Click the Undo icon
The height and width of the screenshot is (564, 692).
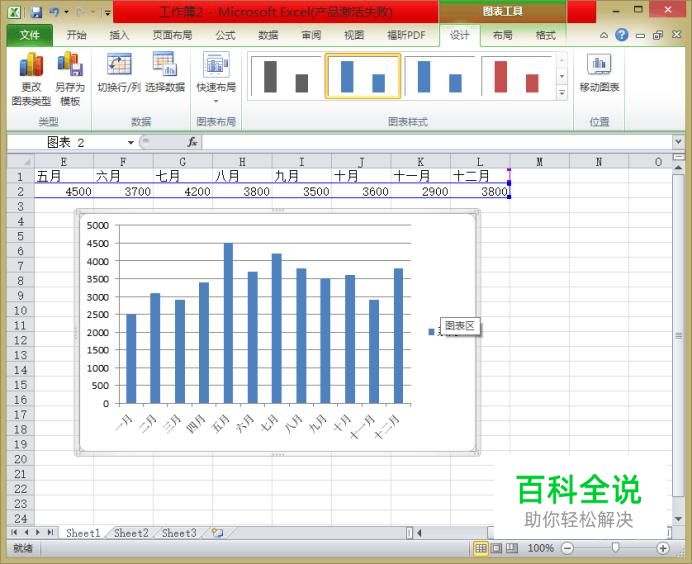coord(54,12)
